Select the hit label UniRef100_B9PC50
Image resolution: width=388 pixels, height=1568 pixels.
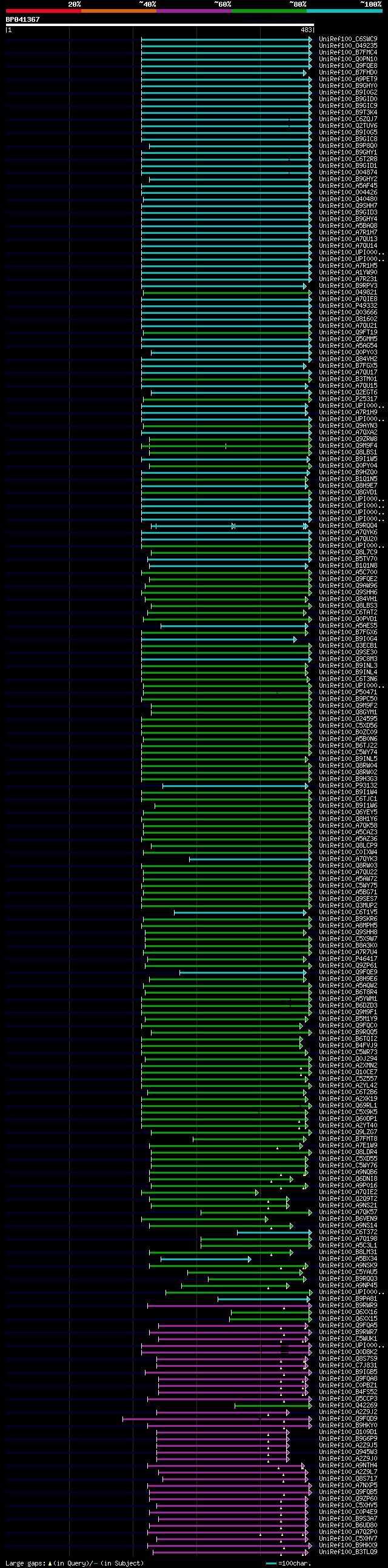point(348,699)
